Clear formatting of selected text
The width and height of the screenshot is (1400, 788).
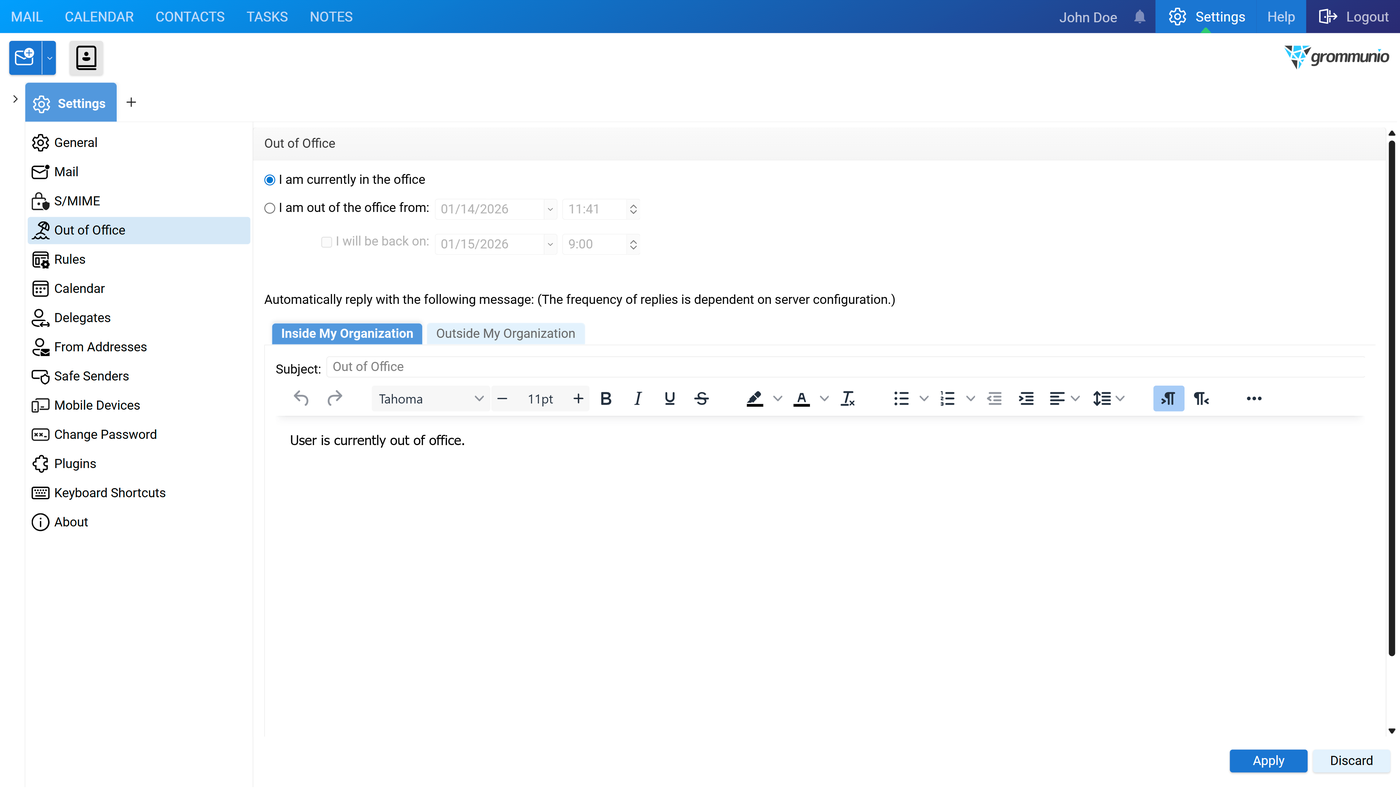848,399
